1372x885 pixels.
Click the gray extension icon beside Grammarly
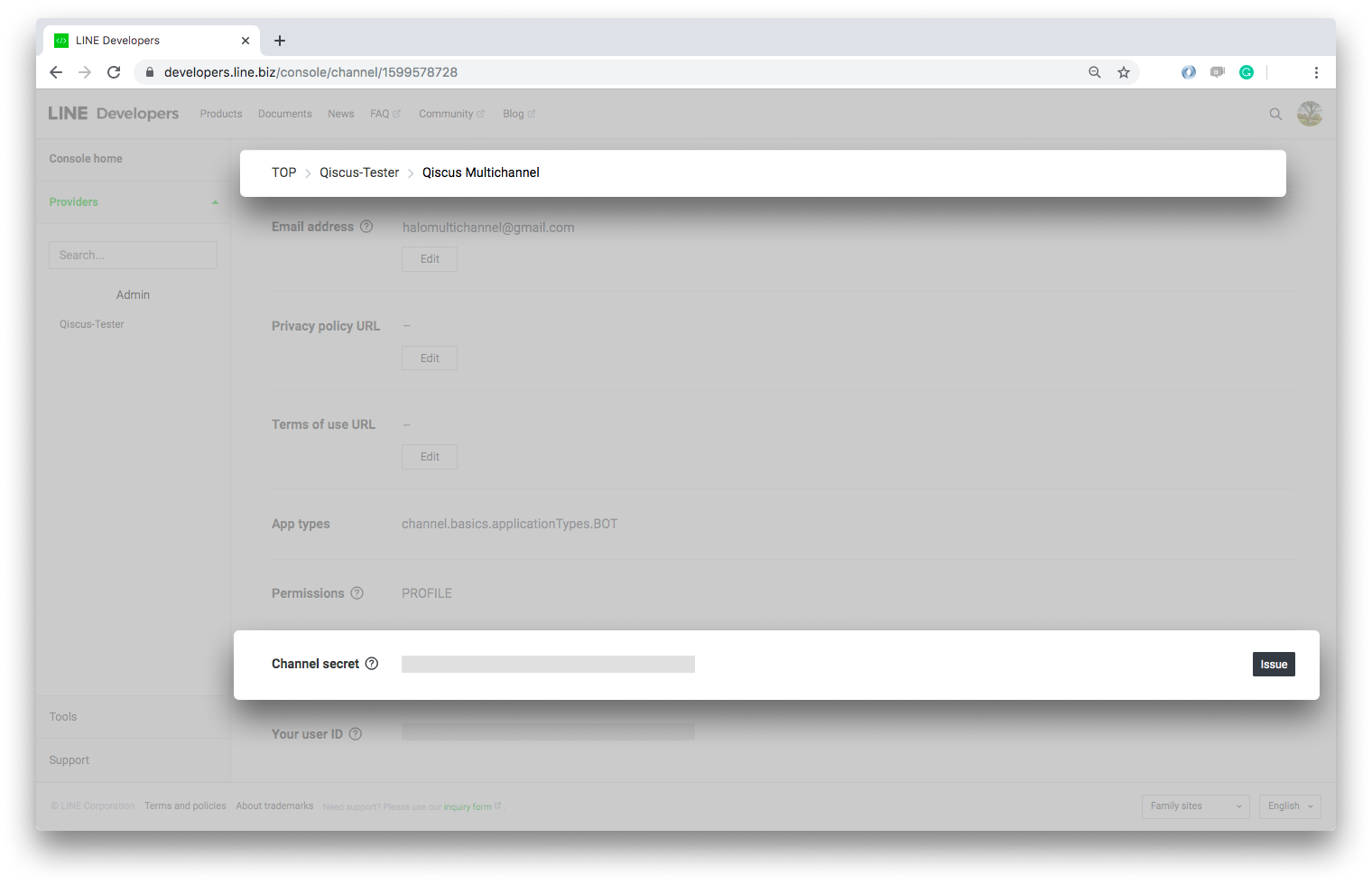[1218, 72]
